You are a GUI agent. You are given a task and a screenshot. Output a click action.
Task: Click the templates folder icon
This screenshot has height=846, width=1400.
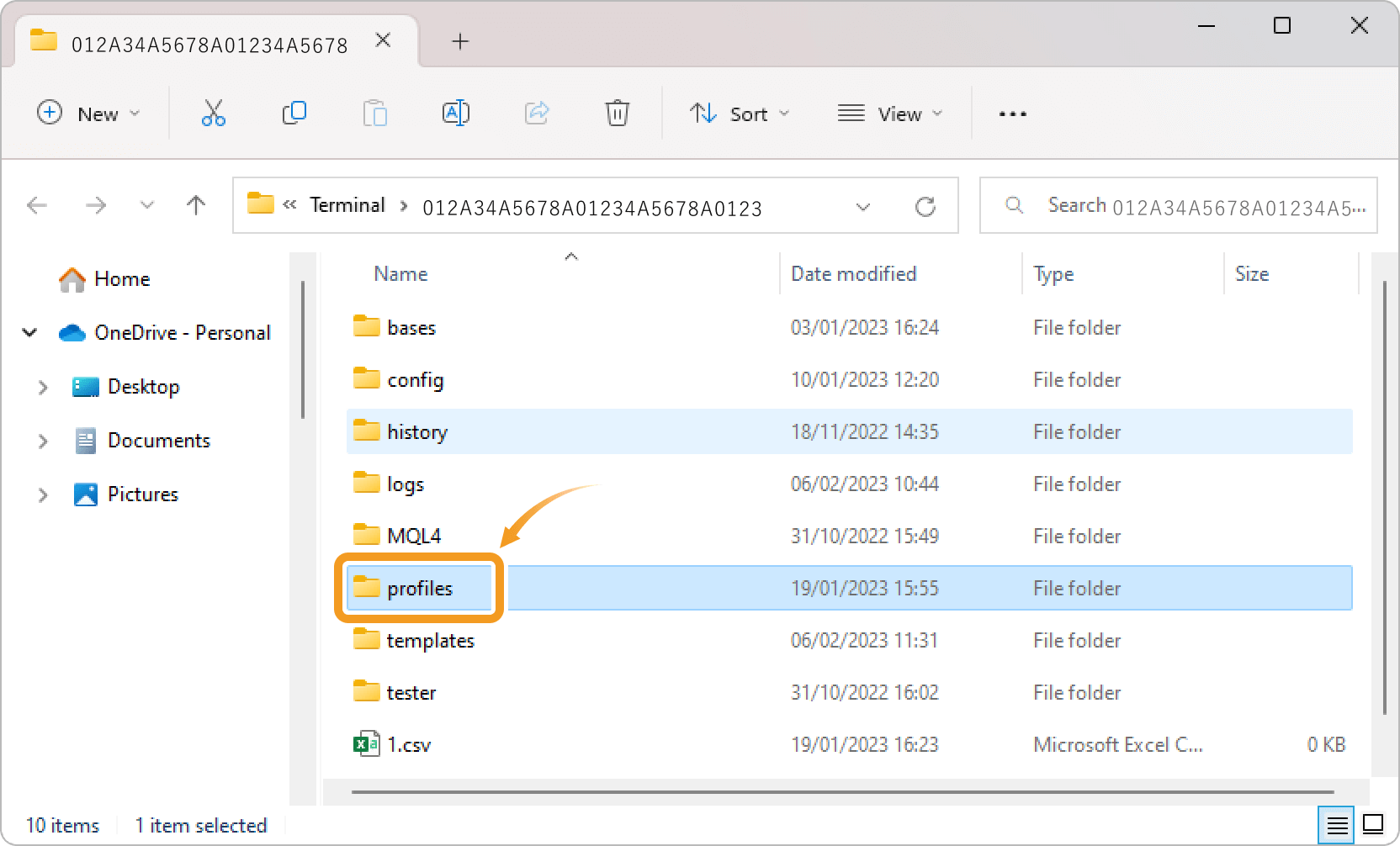coord(366,639)
